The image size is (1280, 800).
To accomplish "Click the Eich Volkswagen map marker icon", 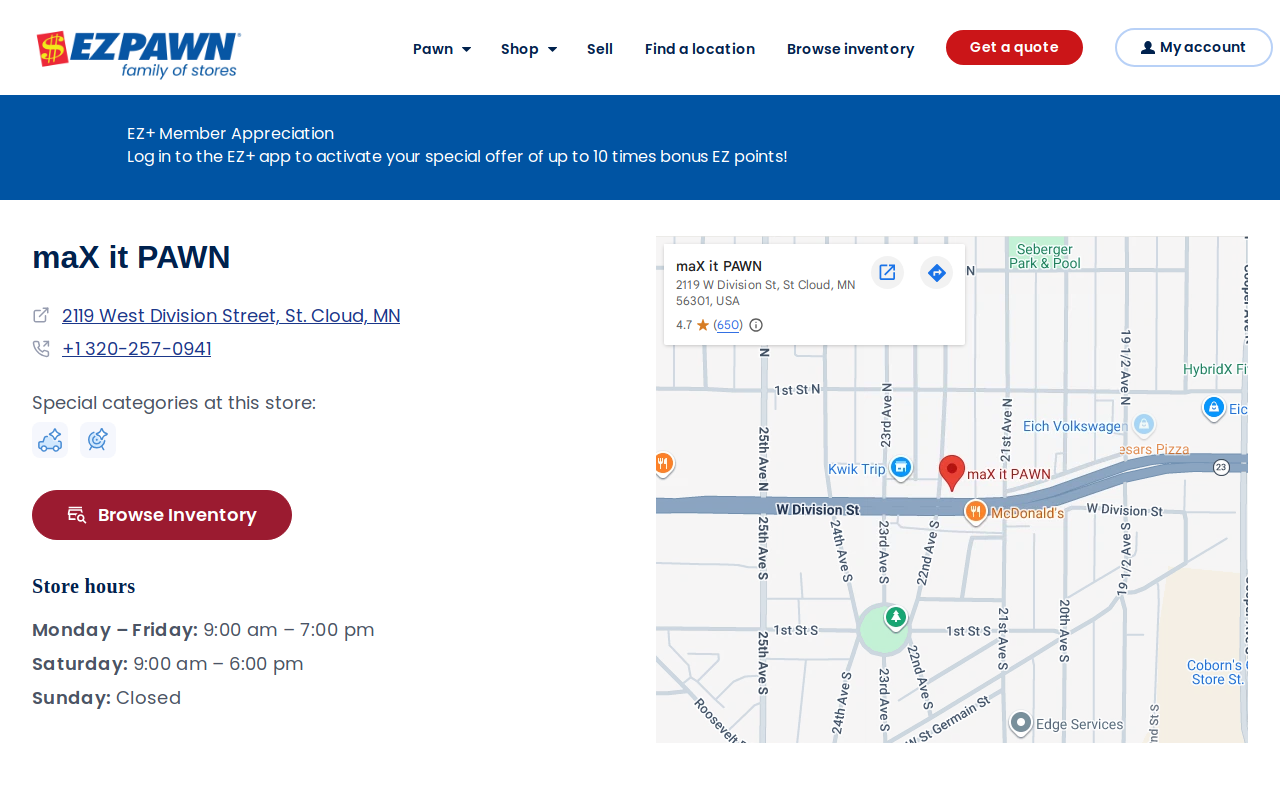I will 1145,425.
